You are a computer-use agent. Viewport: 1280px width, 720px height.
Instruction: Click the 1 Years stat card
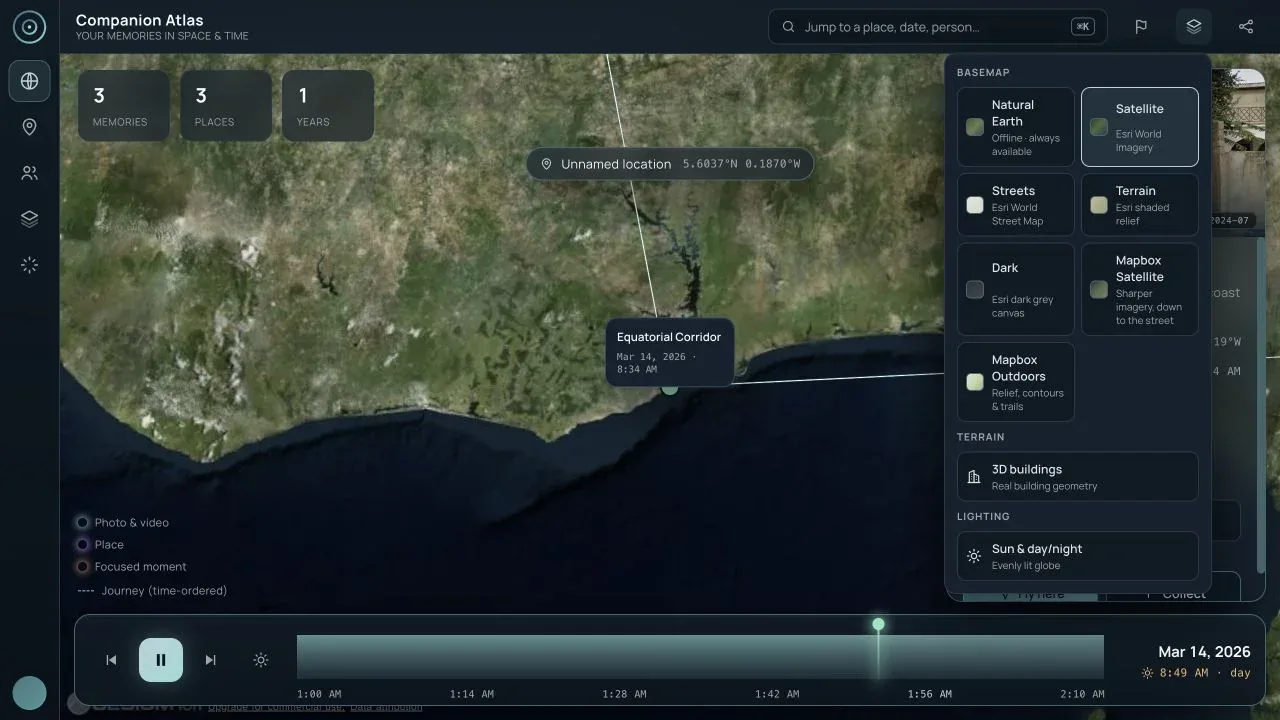point(328,106)
